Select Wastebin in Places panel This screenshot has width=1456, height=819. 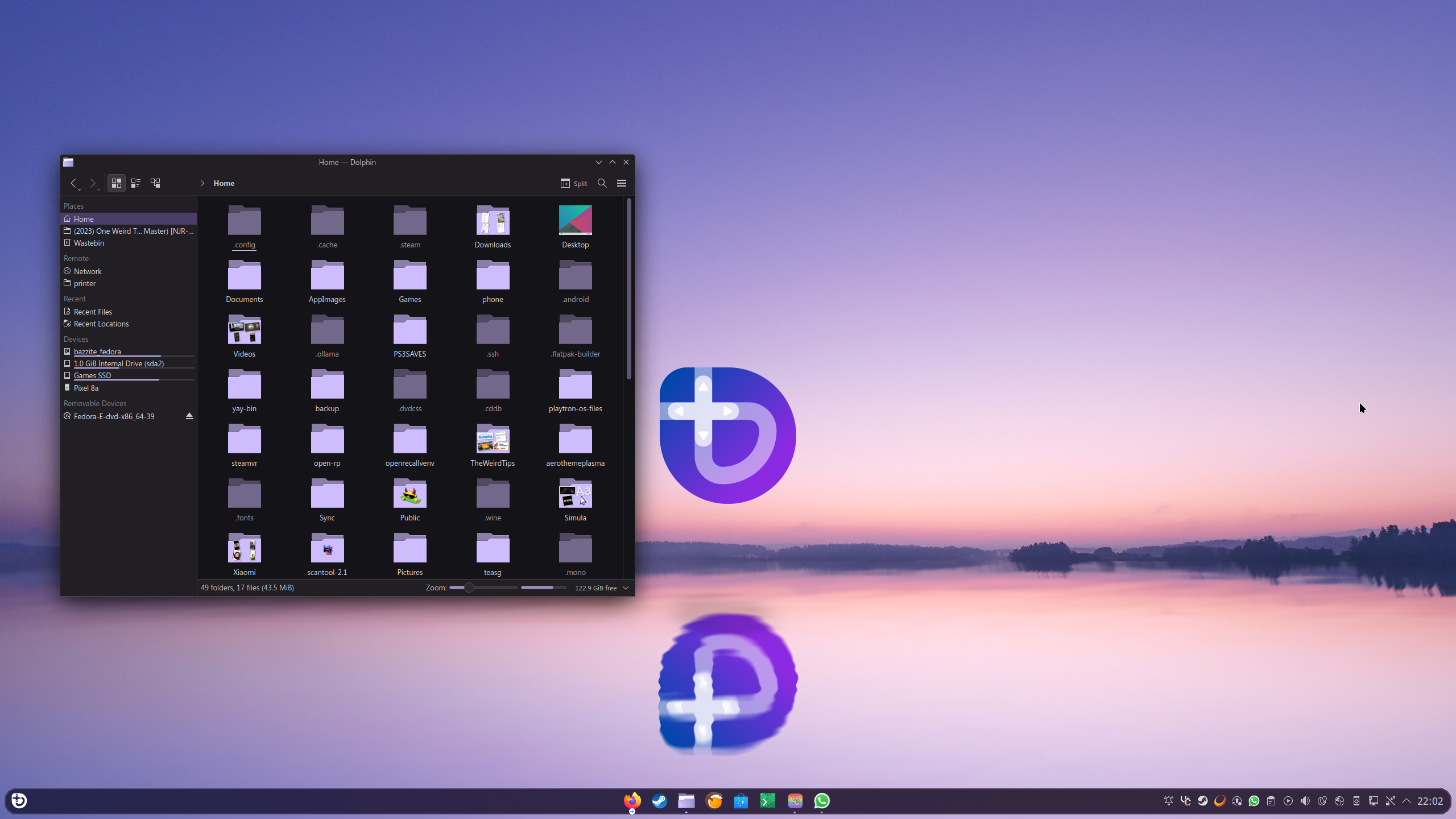(89, 243)
